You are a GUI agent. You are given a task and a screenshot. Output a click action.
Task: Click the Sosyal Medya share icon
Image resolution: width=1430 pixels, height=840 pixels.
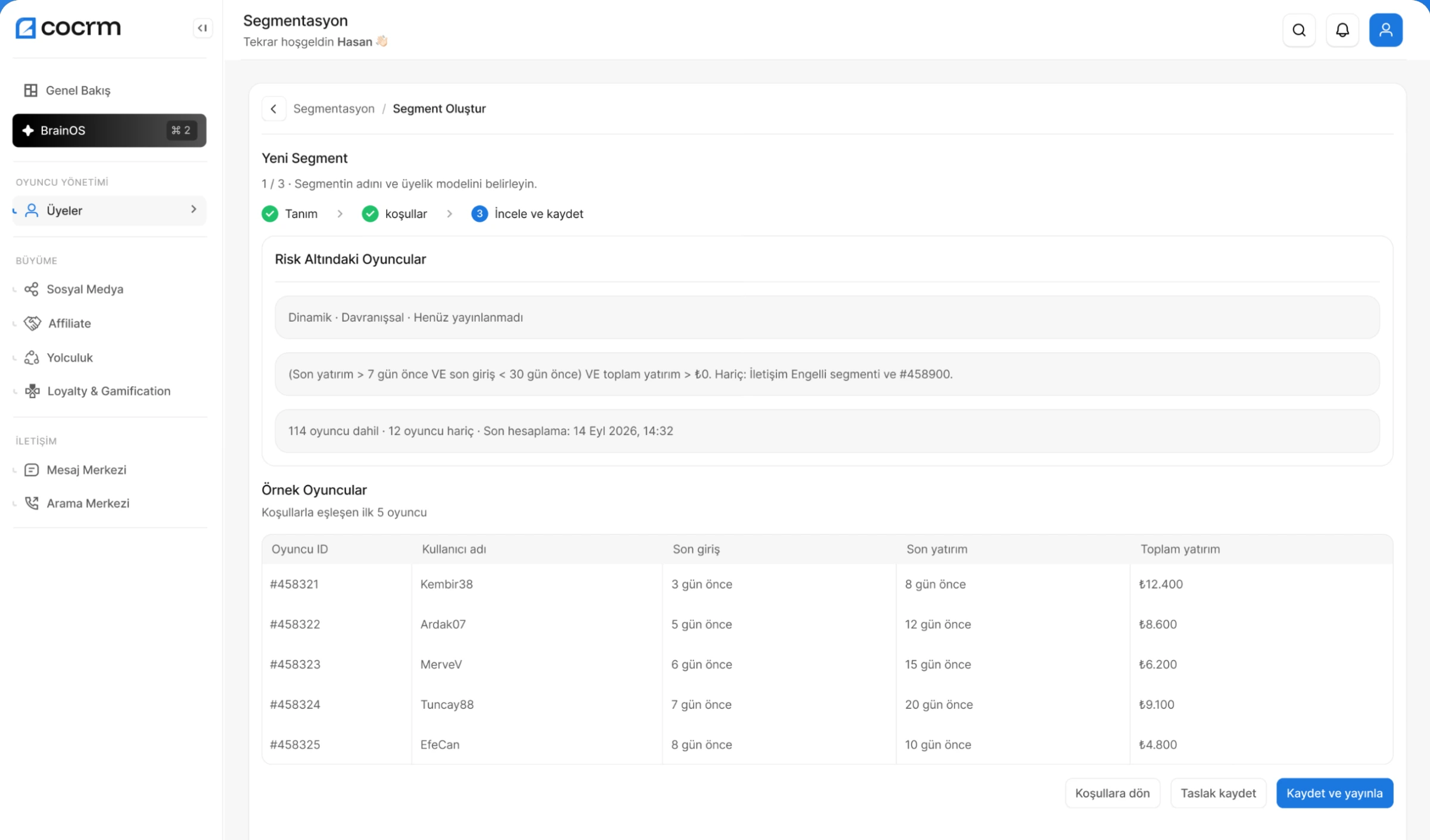point(32,289)
